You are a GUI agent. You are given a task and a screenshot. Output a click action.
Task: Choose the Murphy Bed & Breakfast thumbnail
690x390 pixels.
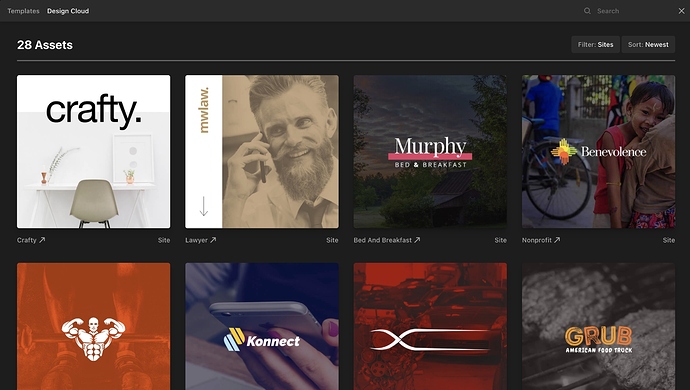click(x=430, y=151)
